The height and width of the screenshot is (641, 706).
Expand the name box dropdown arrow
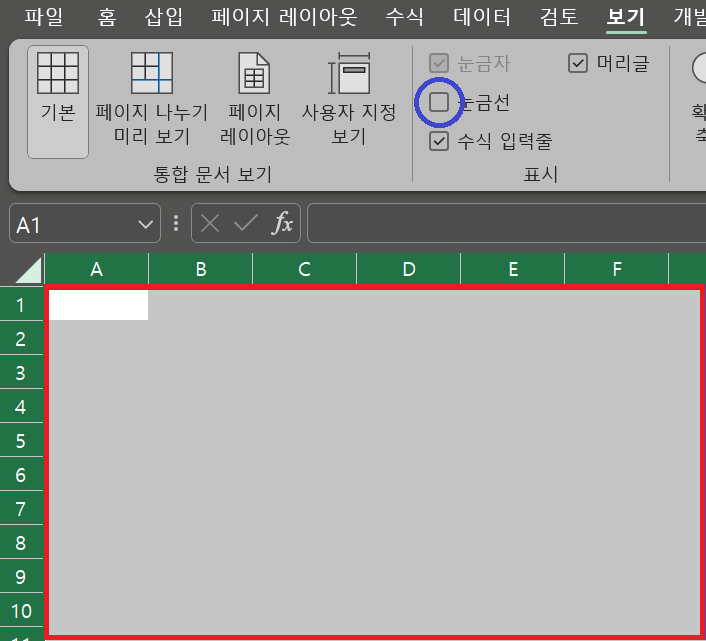point(145,224)
